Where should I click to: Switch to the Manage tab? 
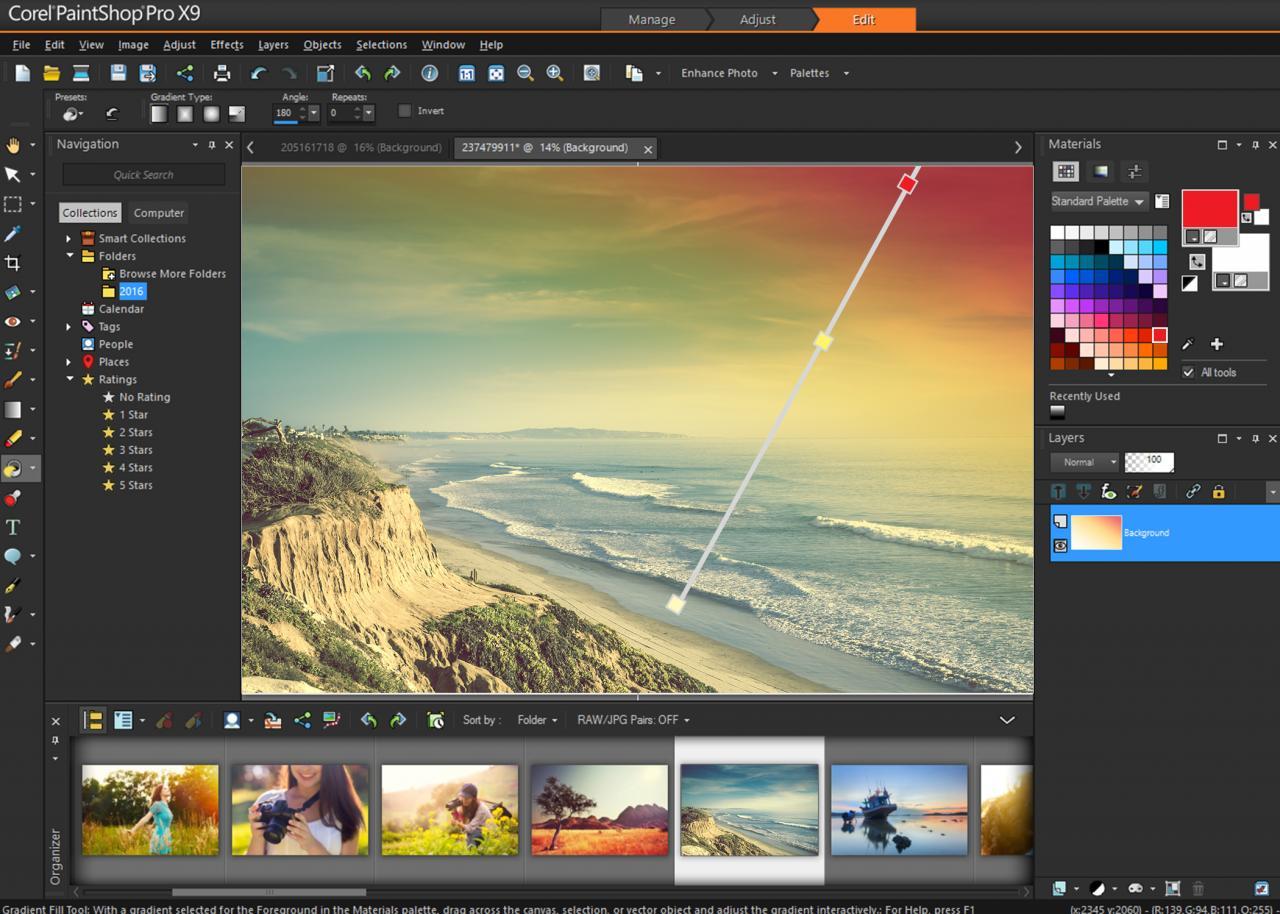pos(651,19)
